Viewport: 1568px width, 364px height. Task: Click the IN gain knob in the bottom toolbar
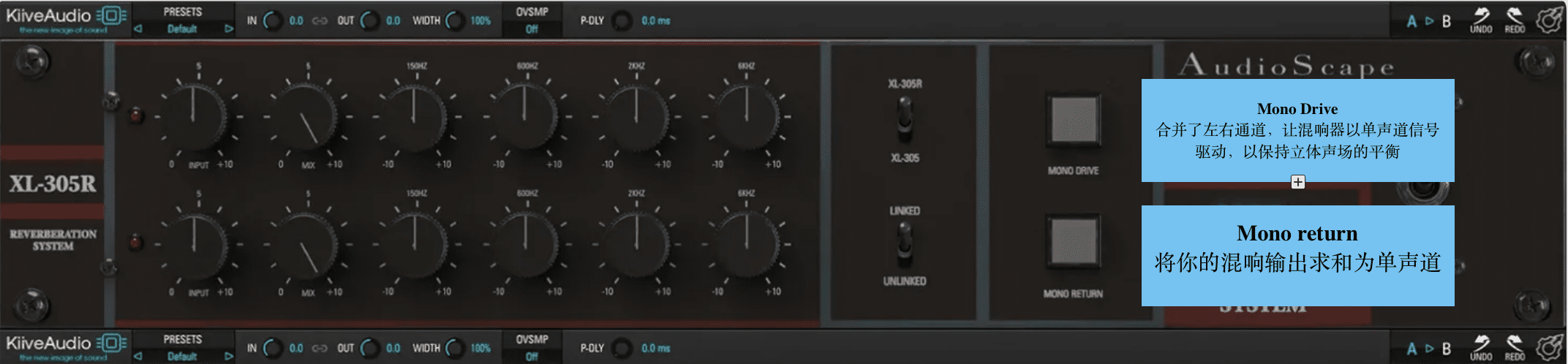coord(273,348)
